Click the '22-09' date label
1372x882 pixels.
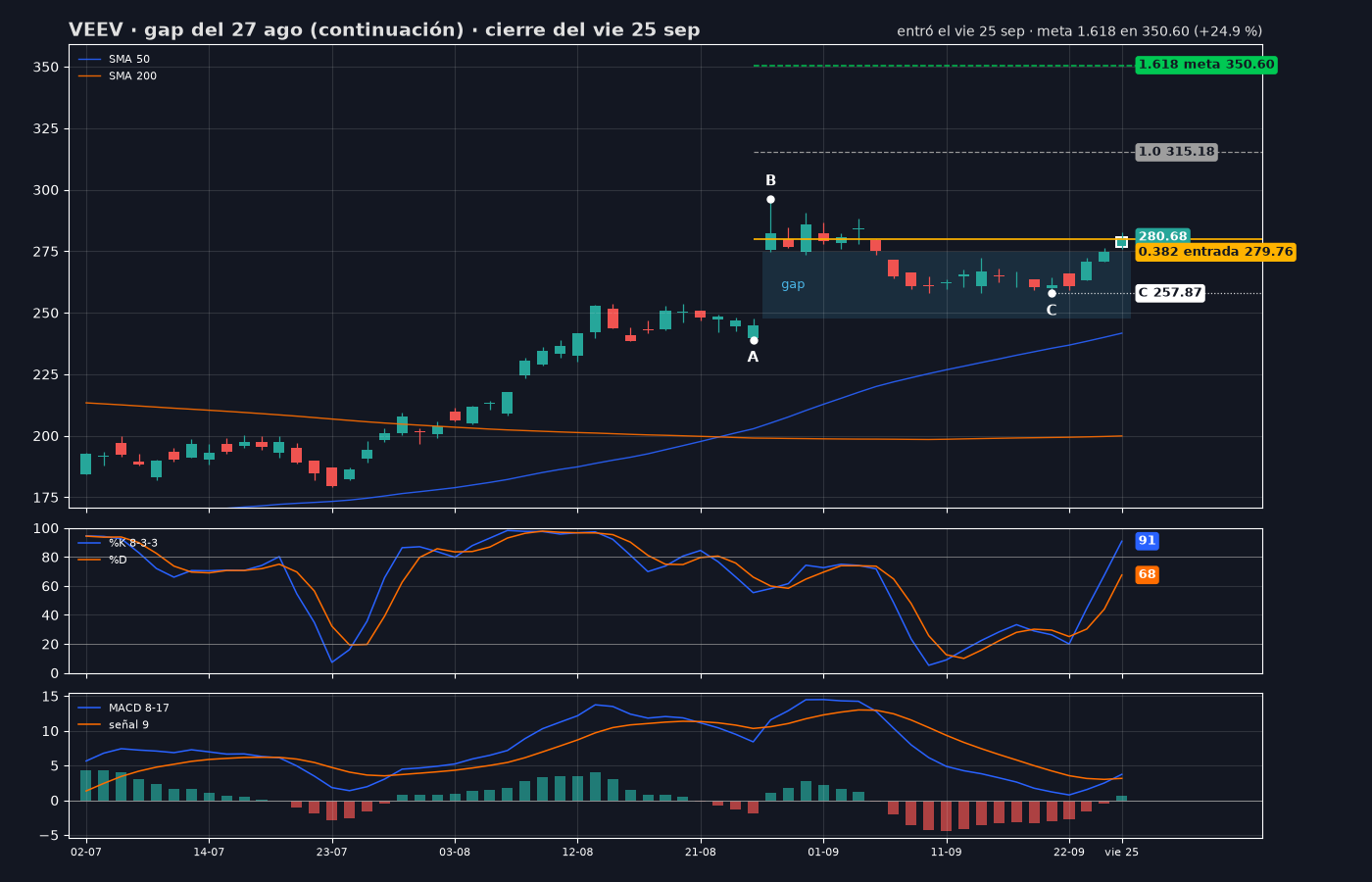(x=1069, y=853)
